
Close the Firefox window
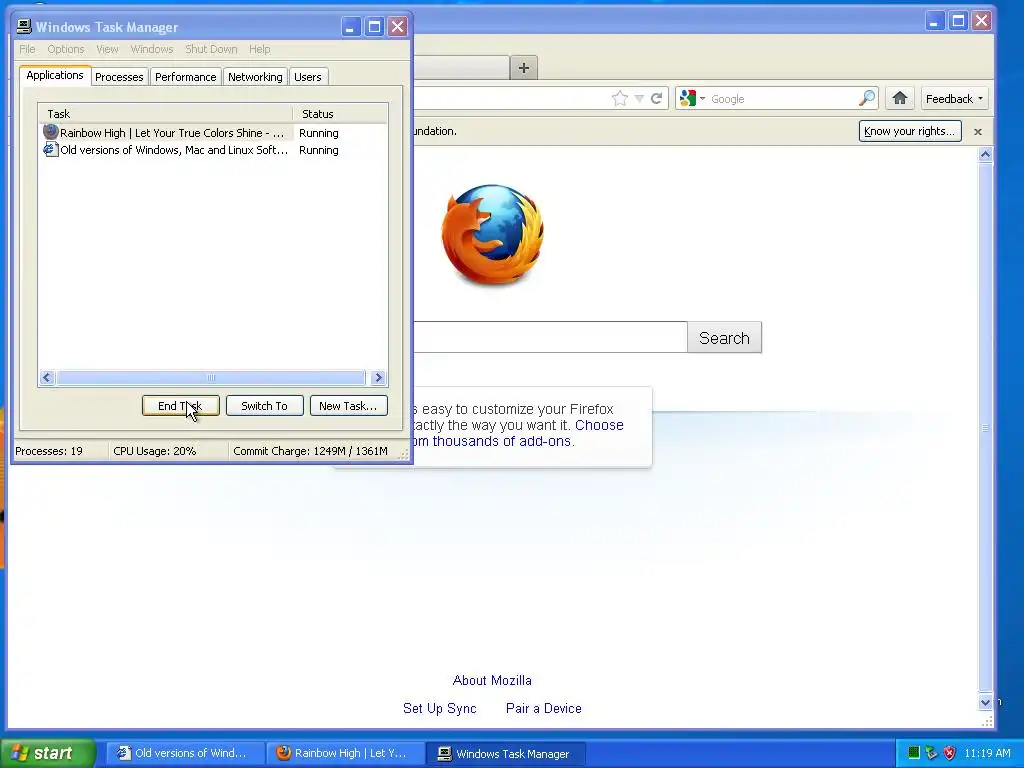(982, 21)
